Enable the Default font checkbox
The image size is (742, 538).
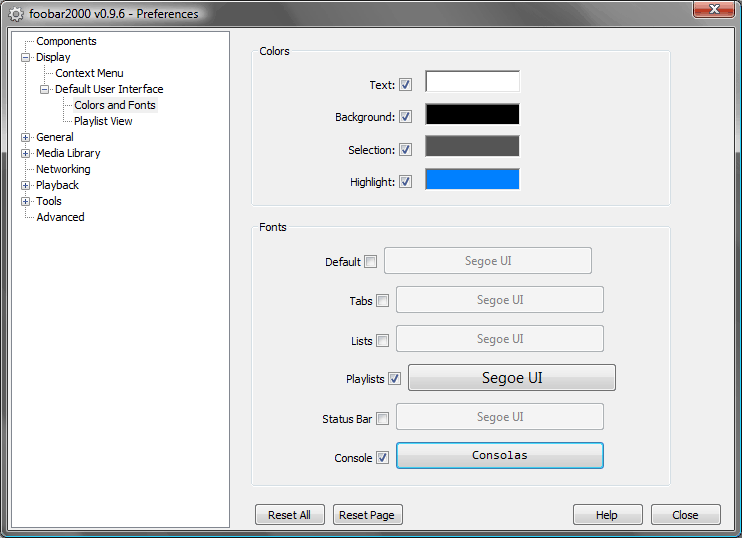coord(371,262)
